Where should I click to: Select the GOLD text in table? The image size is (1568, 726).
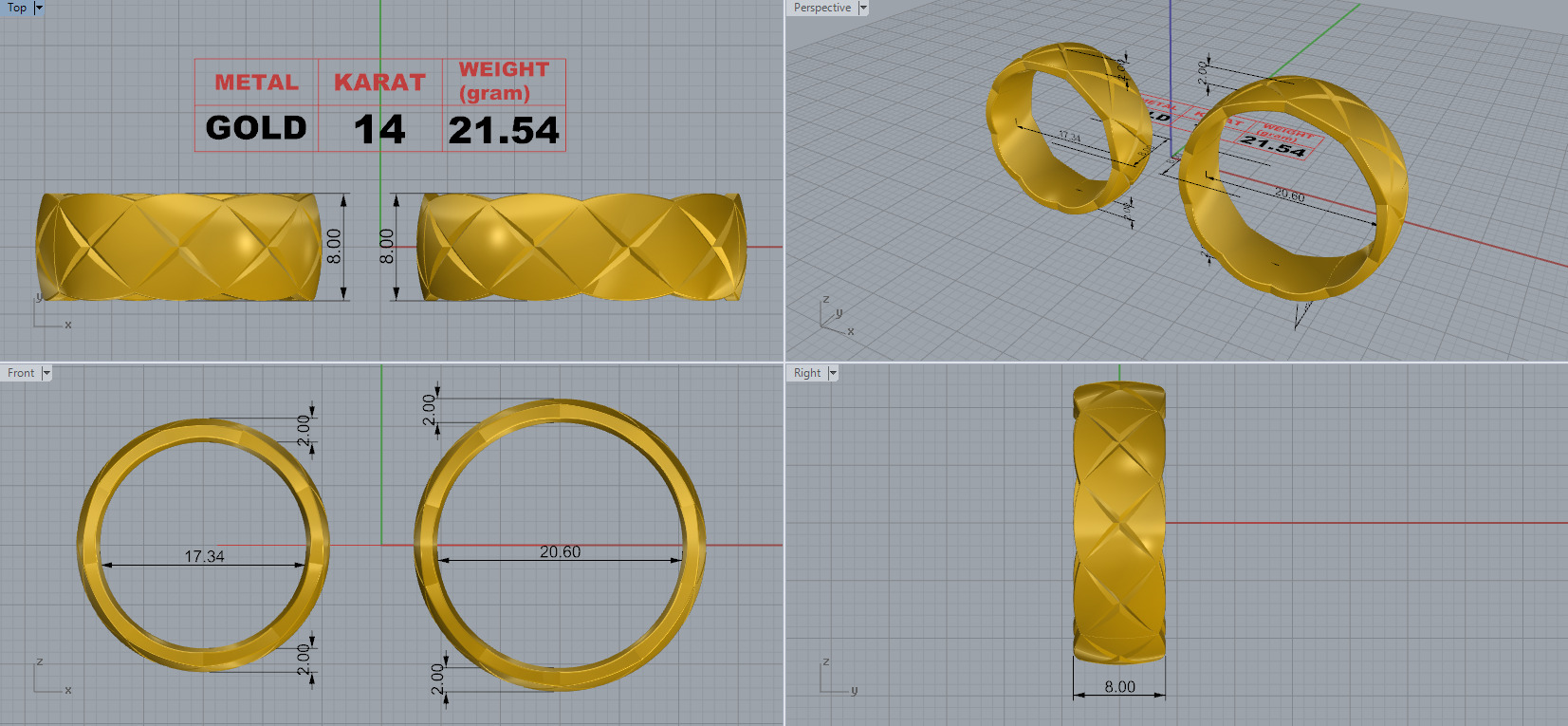point(256,128)
